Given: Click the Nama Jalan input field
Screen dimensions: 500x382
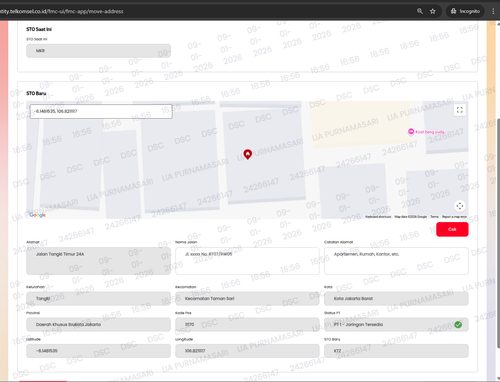Looking at the screenshot, I should click(247, 261).
